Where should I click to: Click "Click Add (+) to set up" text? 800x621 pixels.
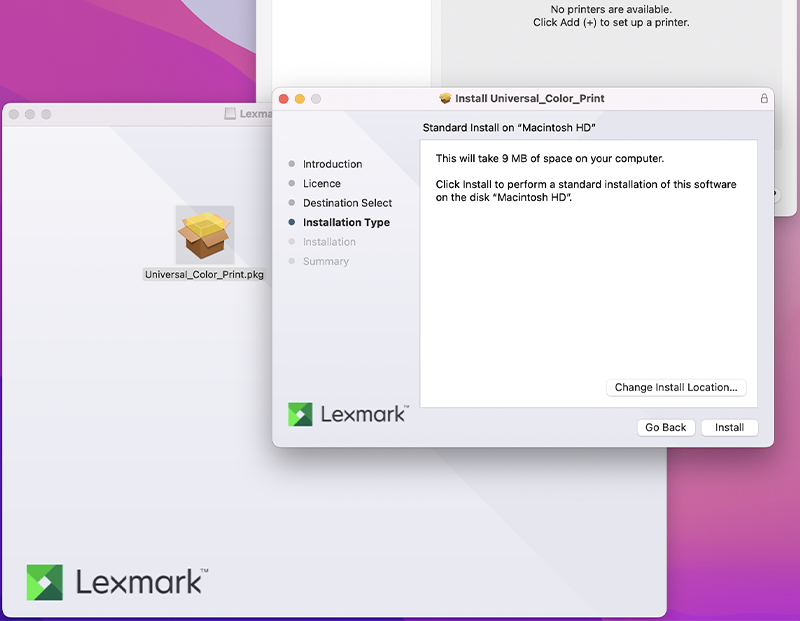click(611, 22)
